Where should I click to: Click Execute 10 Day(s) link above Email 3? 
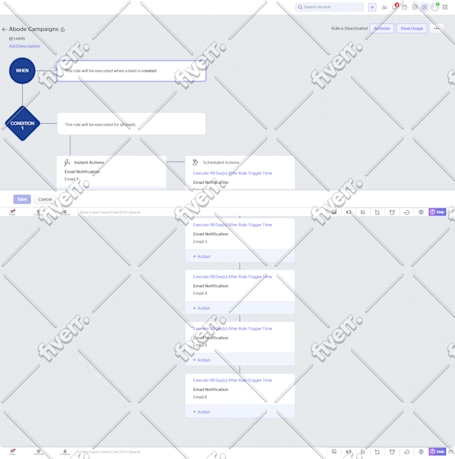pos(232,225)
